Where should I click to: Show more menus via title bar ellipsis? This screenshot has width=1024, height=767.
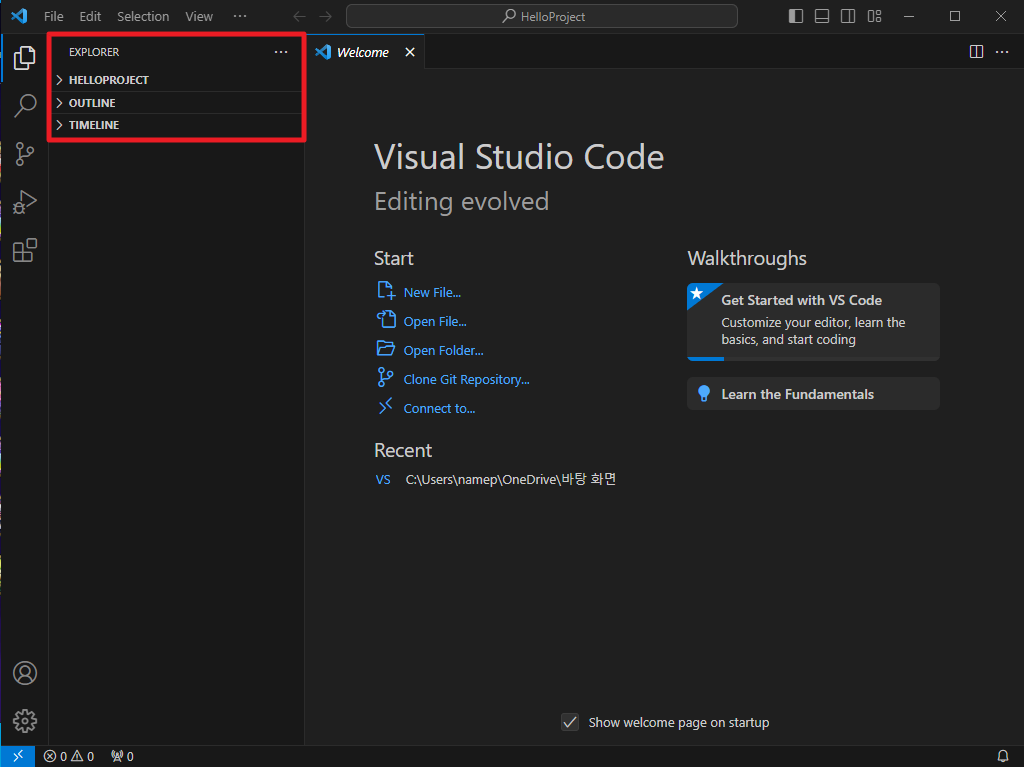click(x=240, y=16)
